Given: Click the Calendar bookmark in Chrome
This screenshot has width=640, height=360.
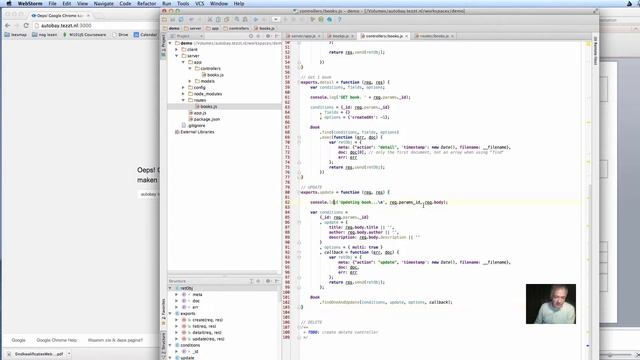Looking at the screenshot, I should click(x=145, y=35).
